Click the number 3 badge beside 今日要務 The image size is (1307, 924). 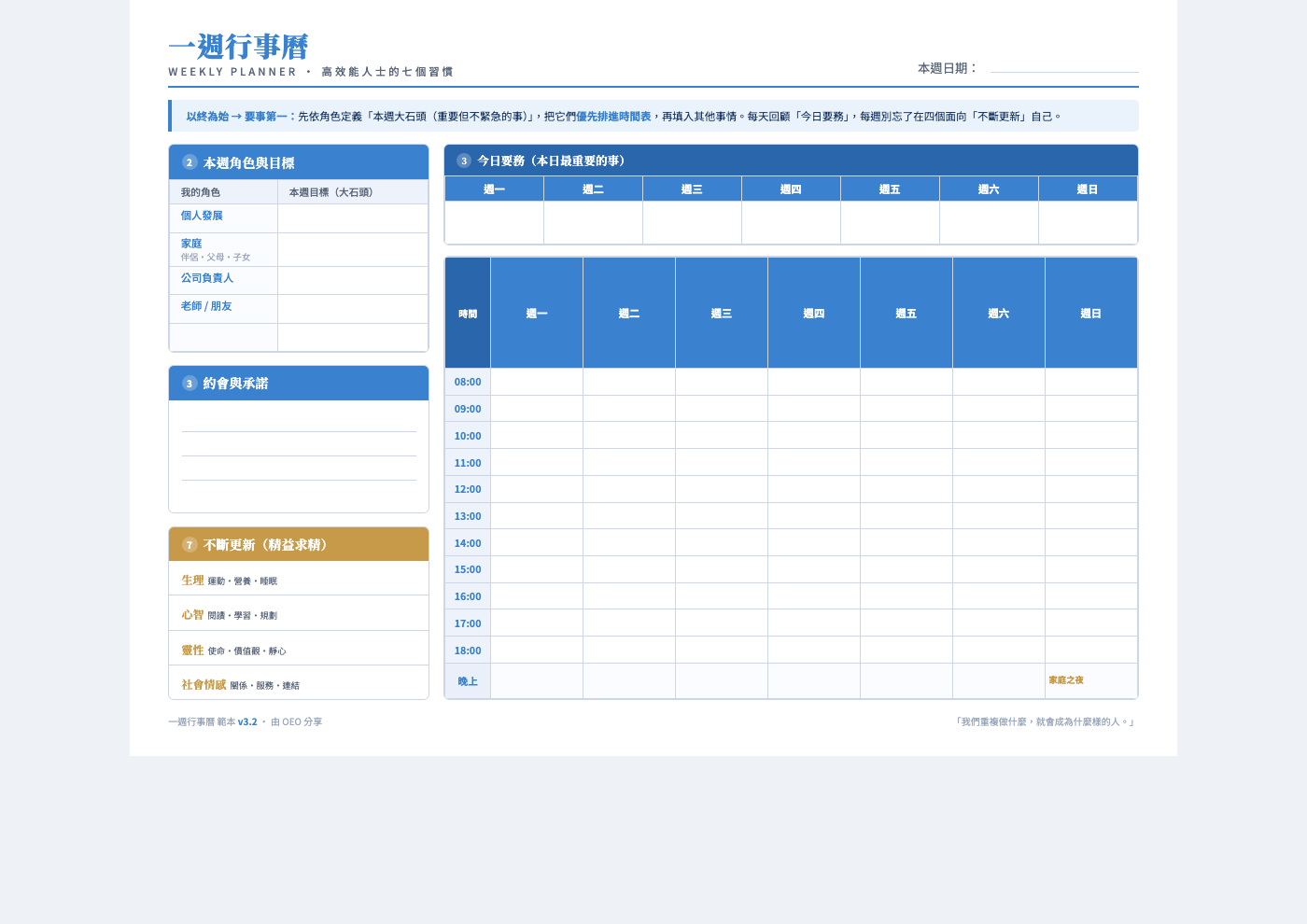464,161
